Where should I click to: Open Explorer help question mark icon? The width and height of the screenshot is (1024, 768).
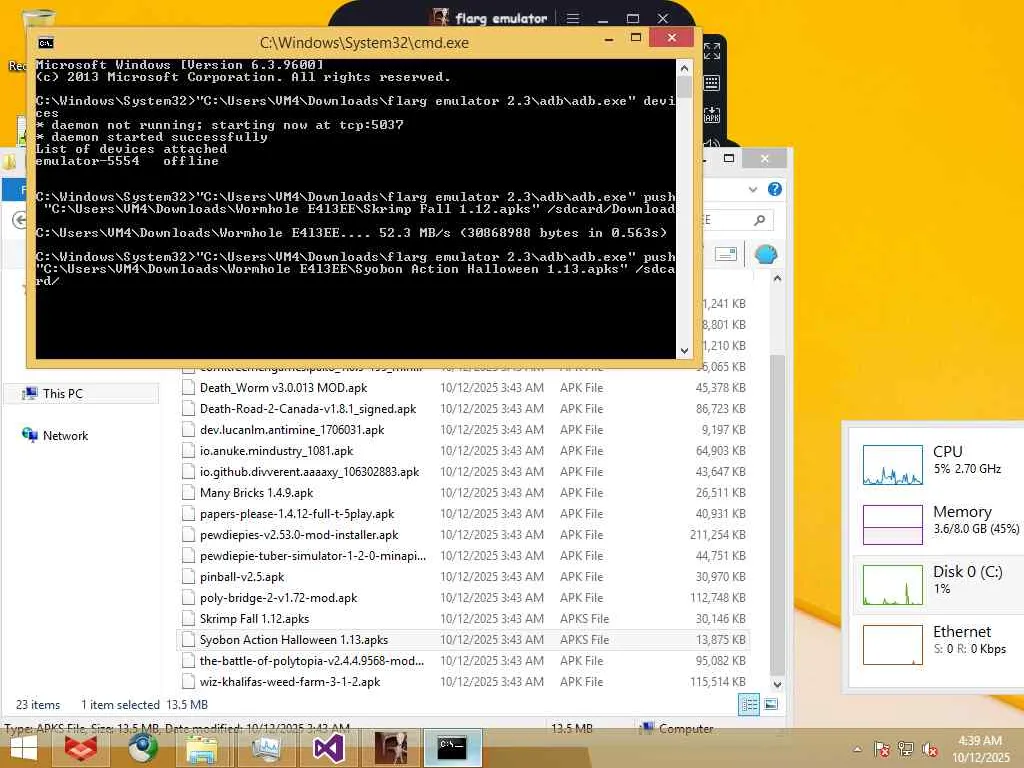775,189
